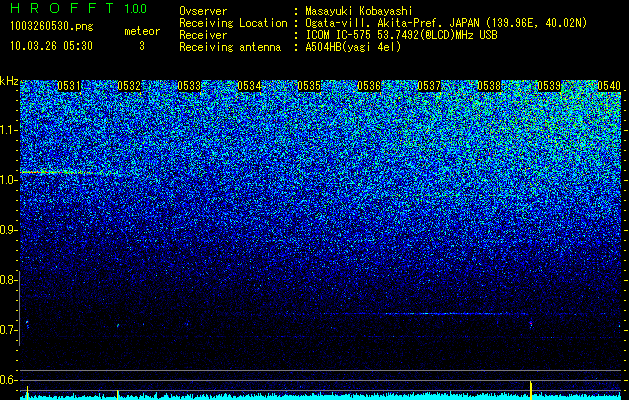Screen dimensions: 629x400
Task: Click the yellow detection spike below 0532
Action: [117, 394]
